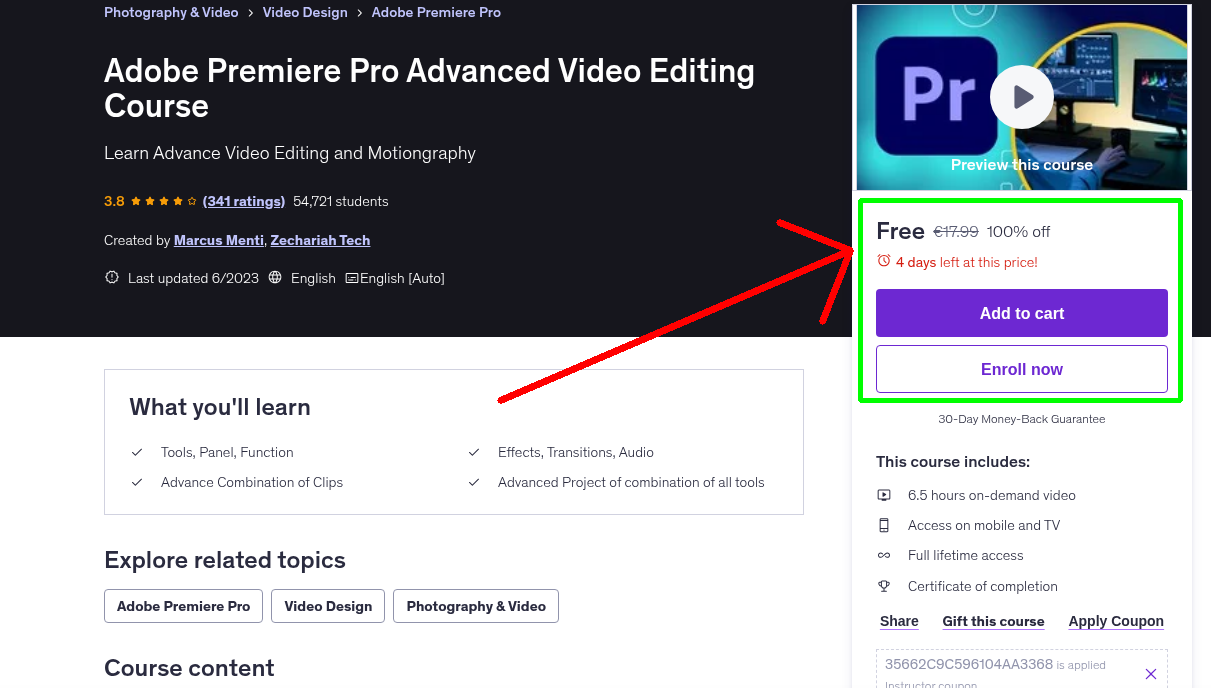
Task: Open the Video Design breadcrumb
Action: pyautogui.click(x=305, y=12)
